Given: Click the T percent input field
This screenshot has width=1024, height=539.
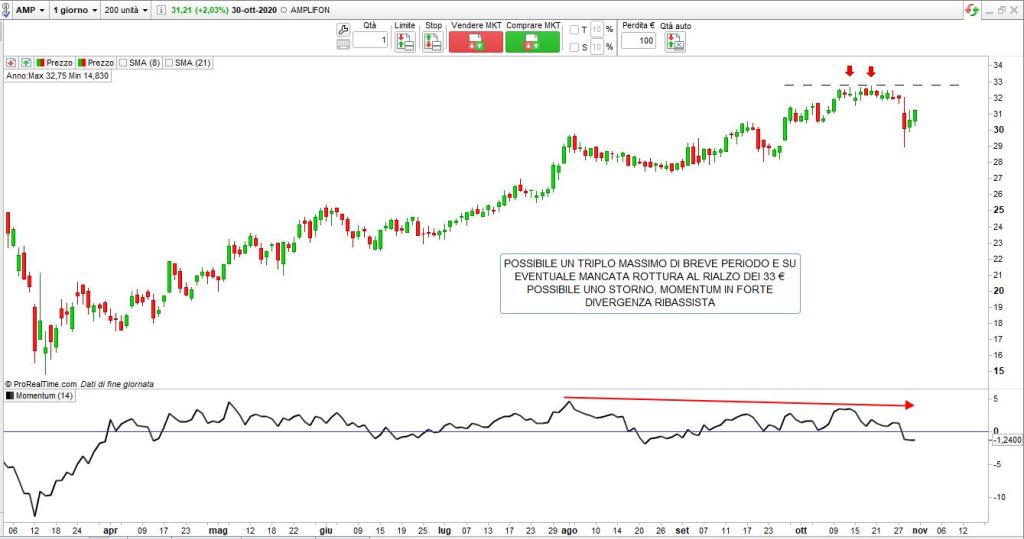Looking at the screenshot, I should [596, 29].
